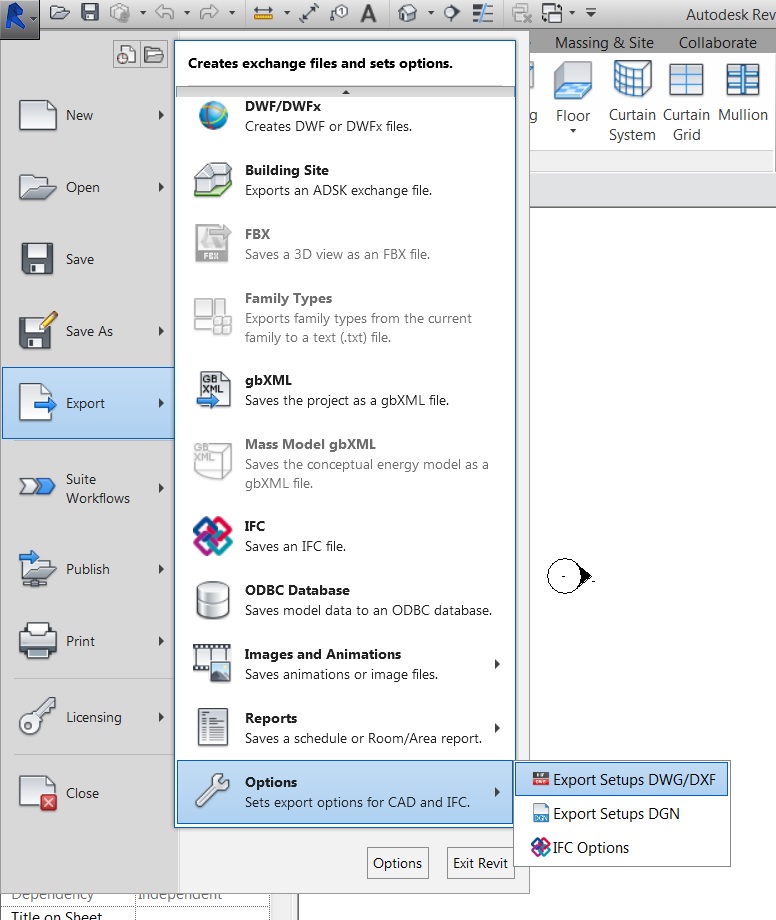This screenshot has height=920, width=776.
Task: Expand the New submenu arrow
Action: [161, 116]
